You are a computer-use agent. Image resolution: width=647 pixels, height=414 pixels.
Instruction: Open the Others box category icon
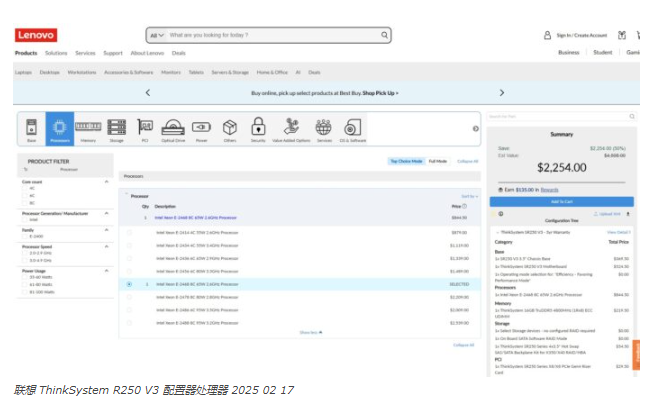(x=230, y=129)
